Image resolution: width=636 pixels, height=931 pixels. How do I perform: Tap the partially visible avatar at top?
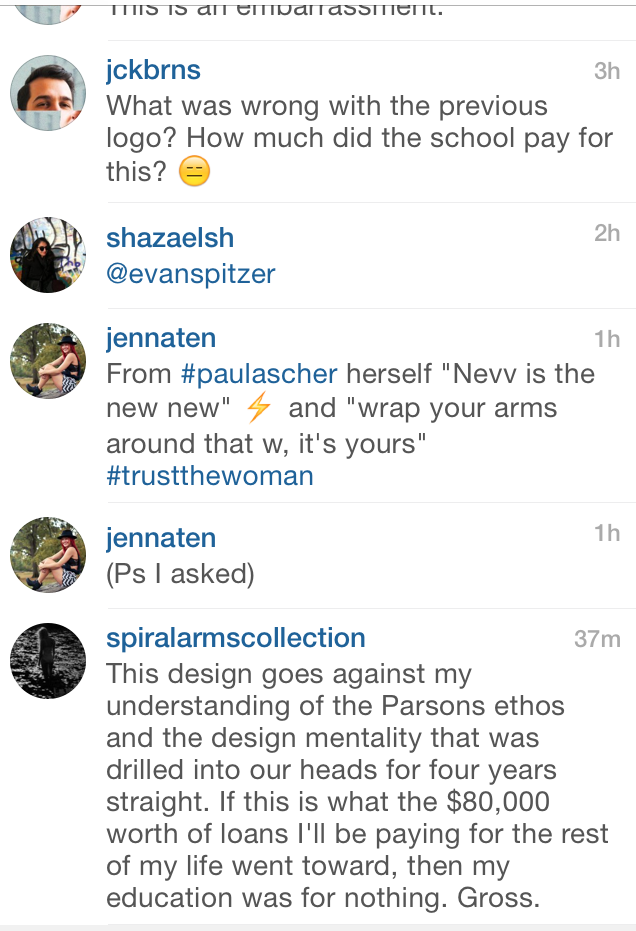pyautogui.click(x=48, y=11)
